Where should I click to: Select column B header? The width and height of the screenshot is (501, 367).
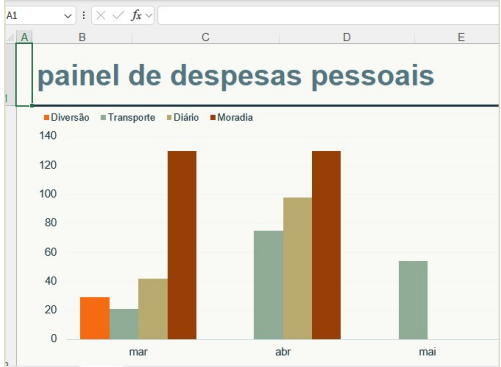point(82,37)
